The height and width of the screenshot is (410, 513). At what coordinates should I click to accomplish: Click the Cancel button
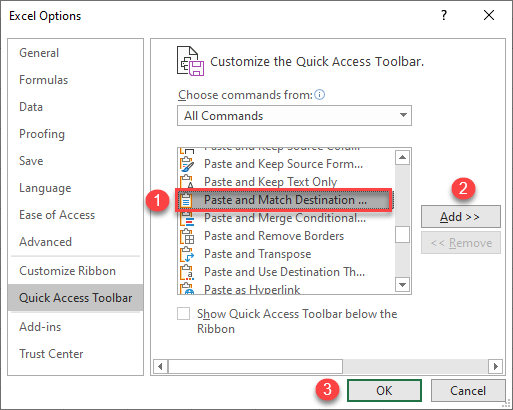[468, 390]
